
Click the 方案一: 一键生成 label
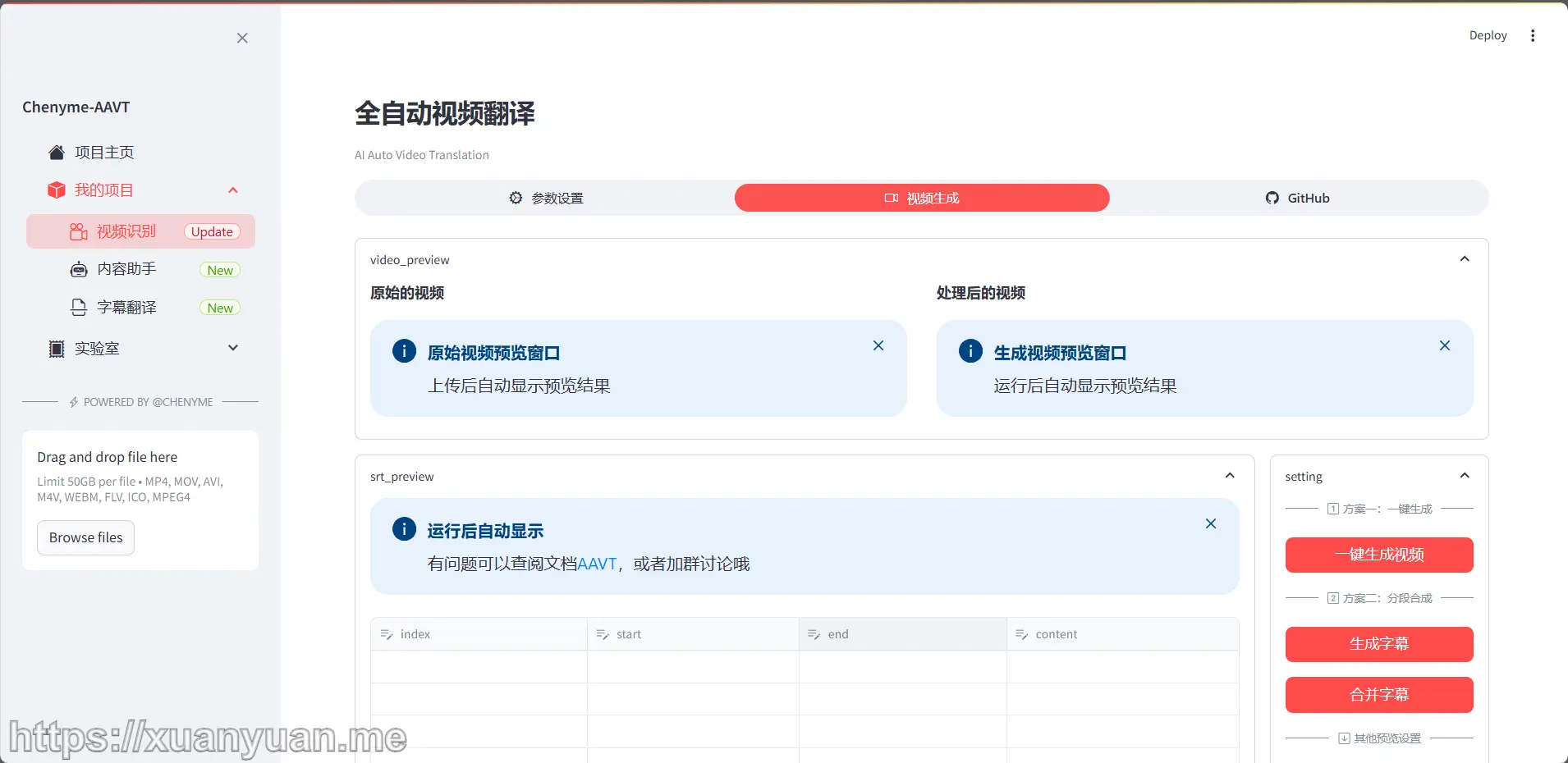pos(1379,509)
